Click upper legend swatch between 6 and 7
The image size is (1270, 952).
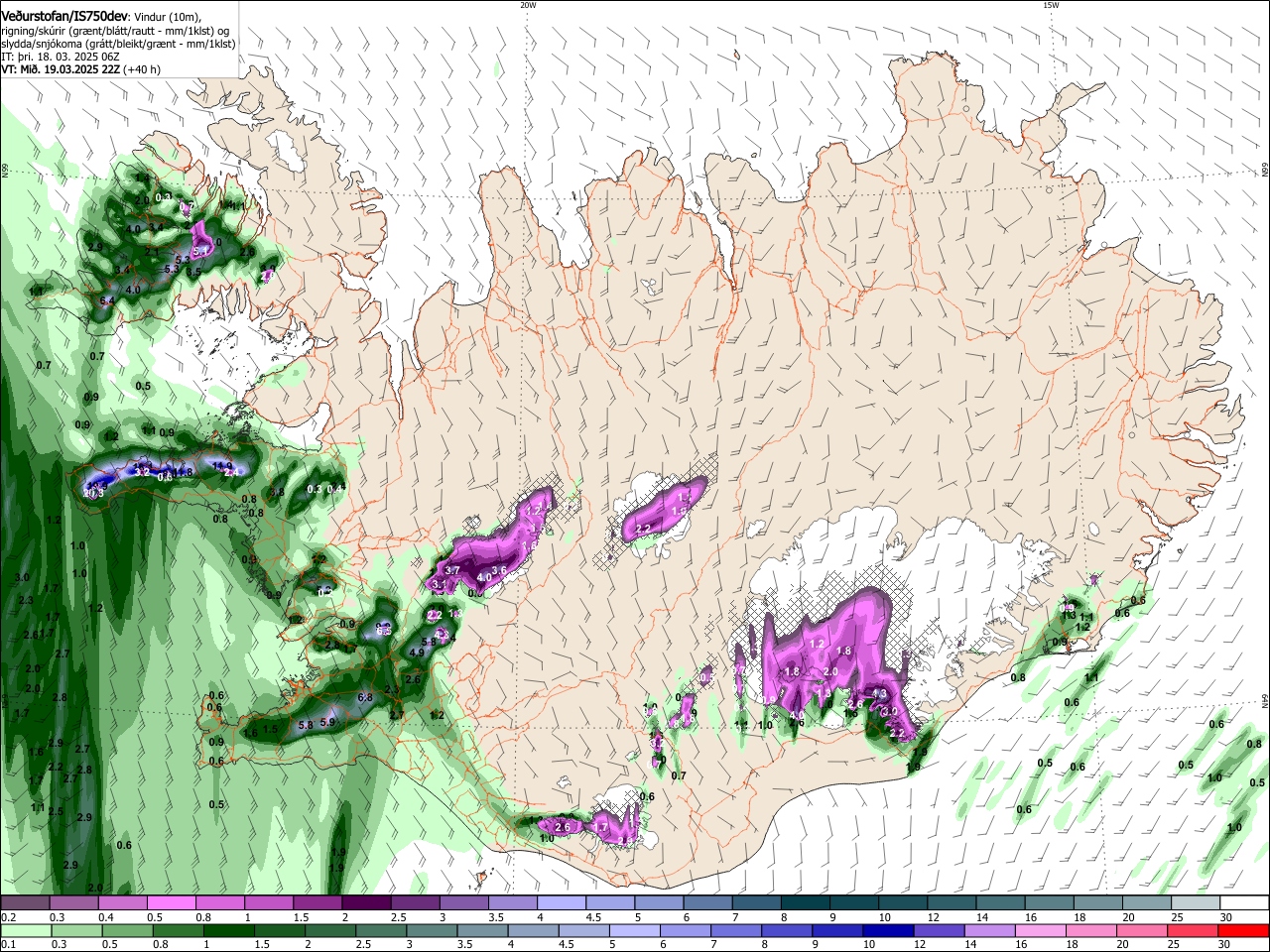[x=707, y=902]
